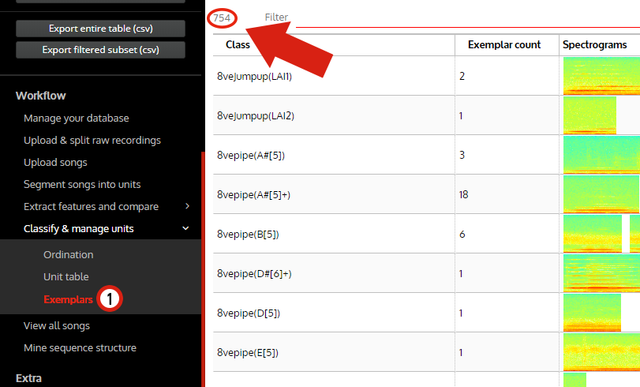Click first spectrogram thumbnail for 8vepipe(B[5])
This screenshot has height=387, width=640.
[x=593, y=234]
